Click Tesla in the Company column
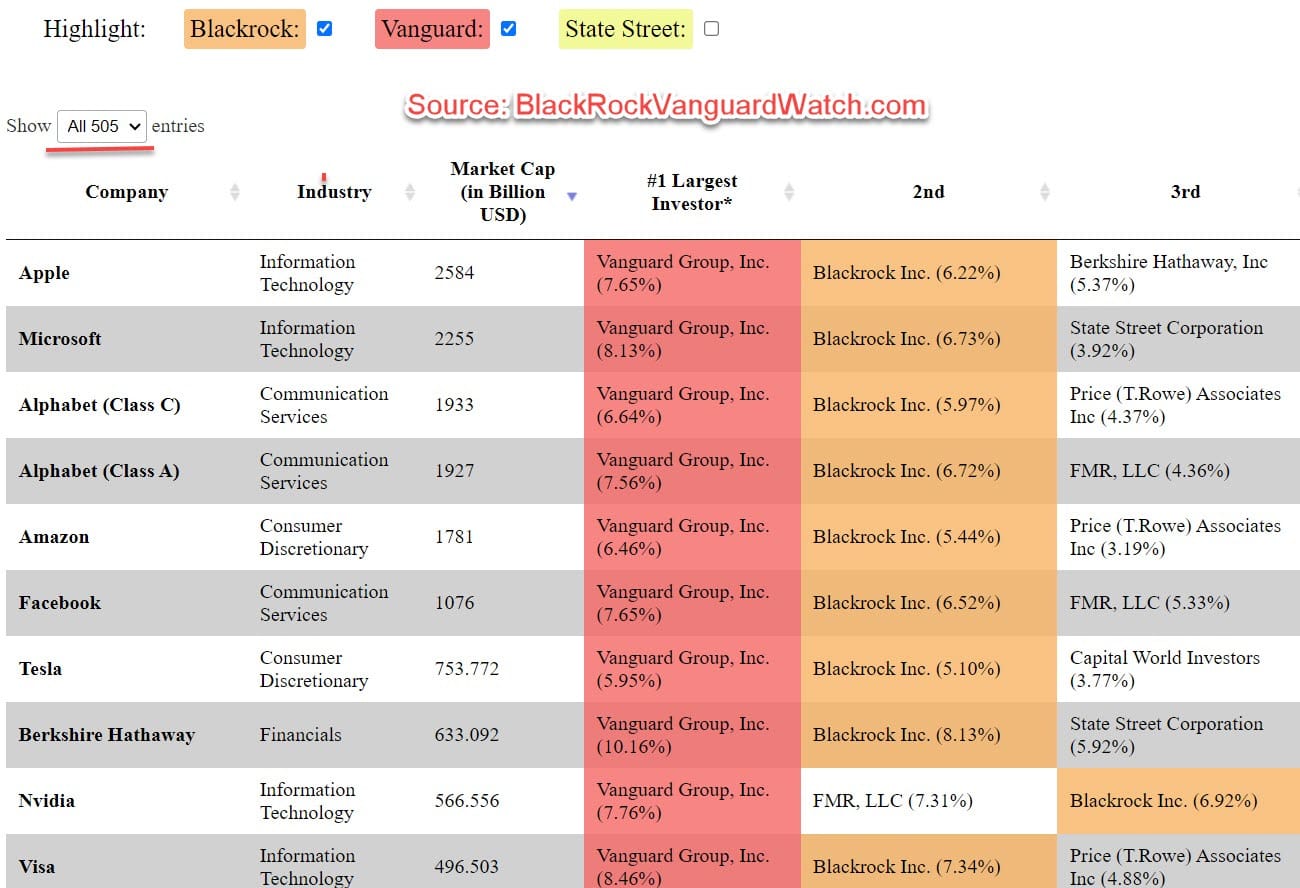Viewport: 1300px width, 888px height. [x=41, y=669]
